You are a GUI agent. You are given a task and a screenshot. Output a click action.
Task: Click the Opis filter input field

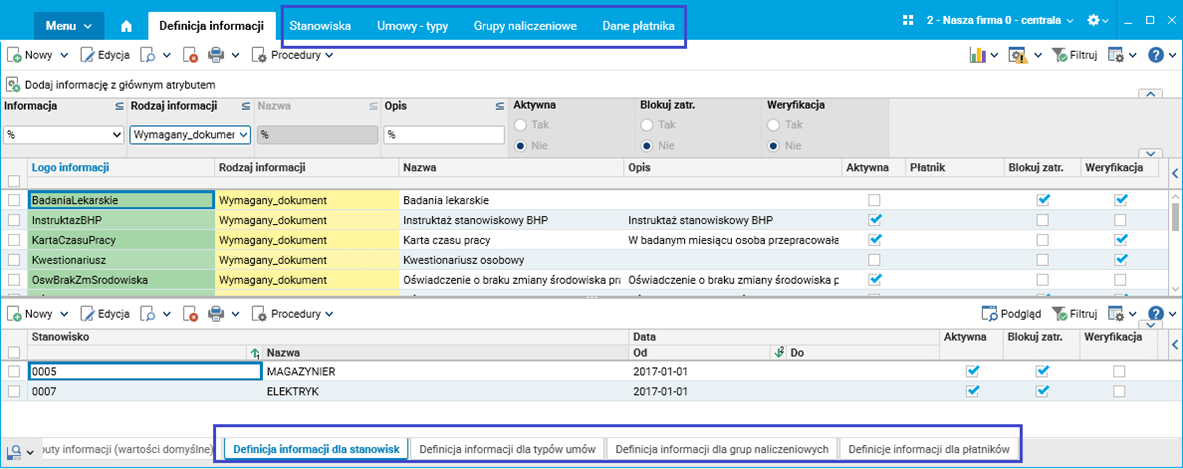click(444, 135)
